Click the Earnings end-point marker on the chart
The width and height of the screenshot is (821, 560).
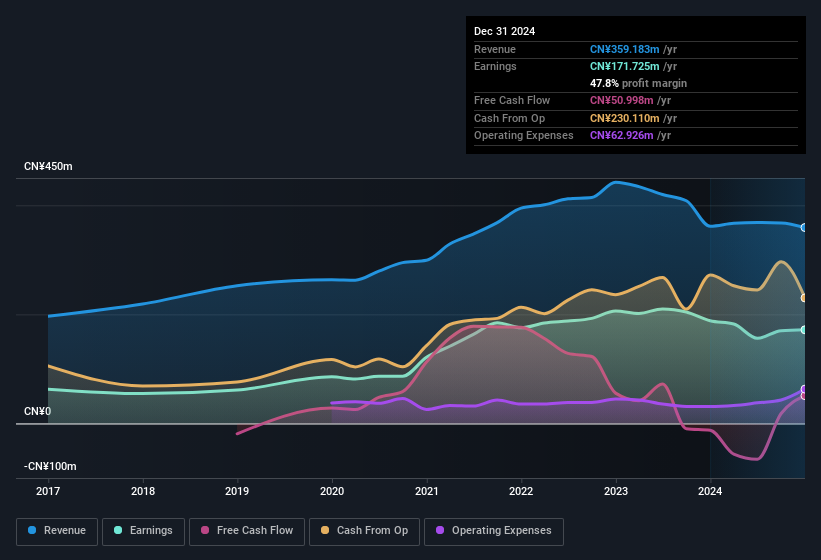click(x=804, y=330)
